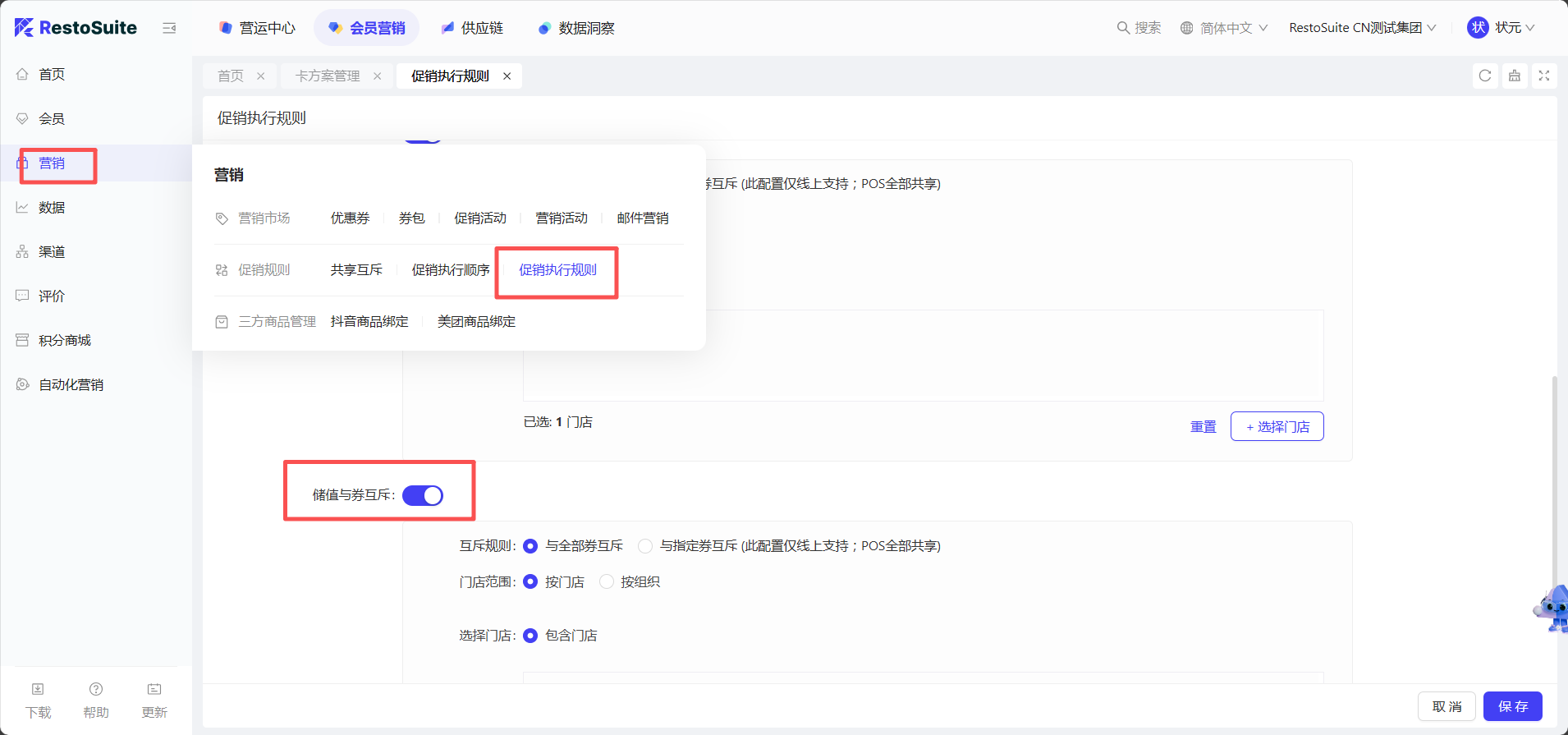Collapse the sidebar with the menu fold icon
The height and width of the screenshot is (735, 1568).
tap(169, 28)
